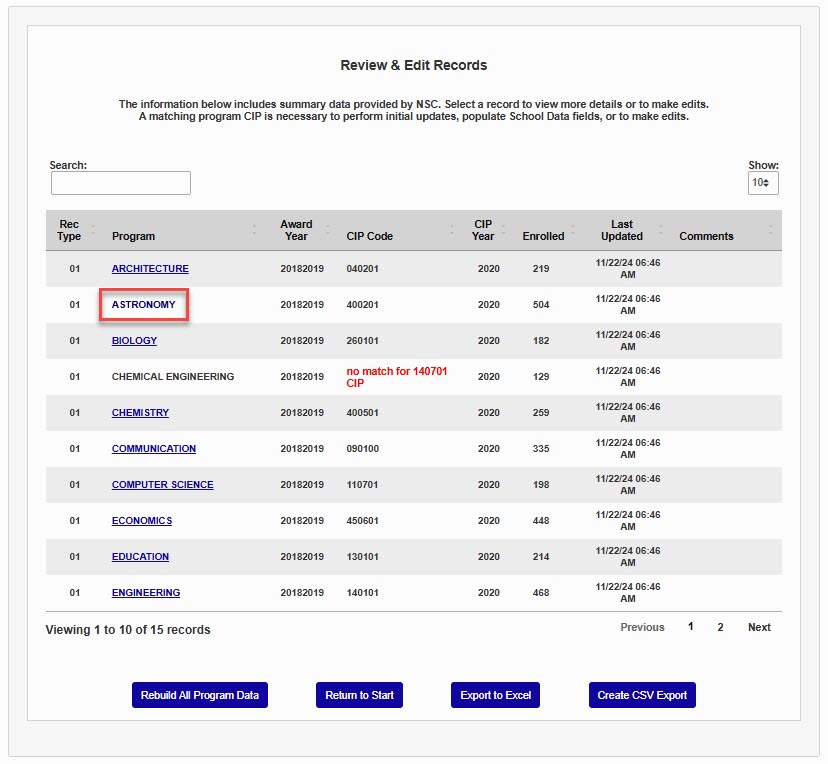Click the Return to Start button
828x764 pixels.
click(359, 696)
